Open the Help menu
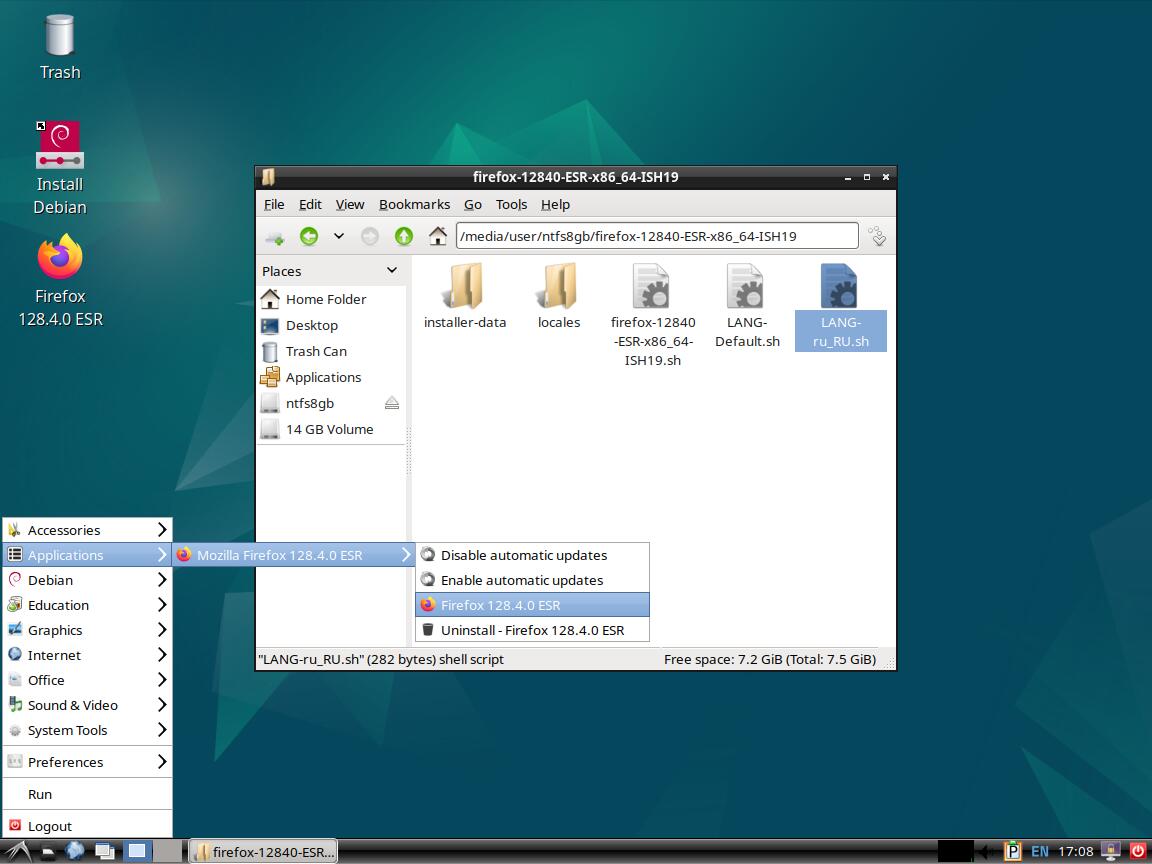 click(555, 205)
